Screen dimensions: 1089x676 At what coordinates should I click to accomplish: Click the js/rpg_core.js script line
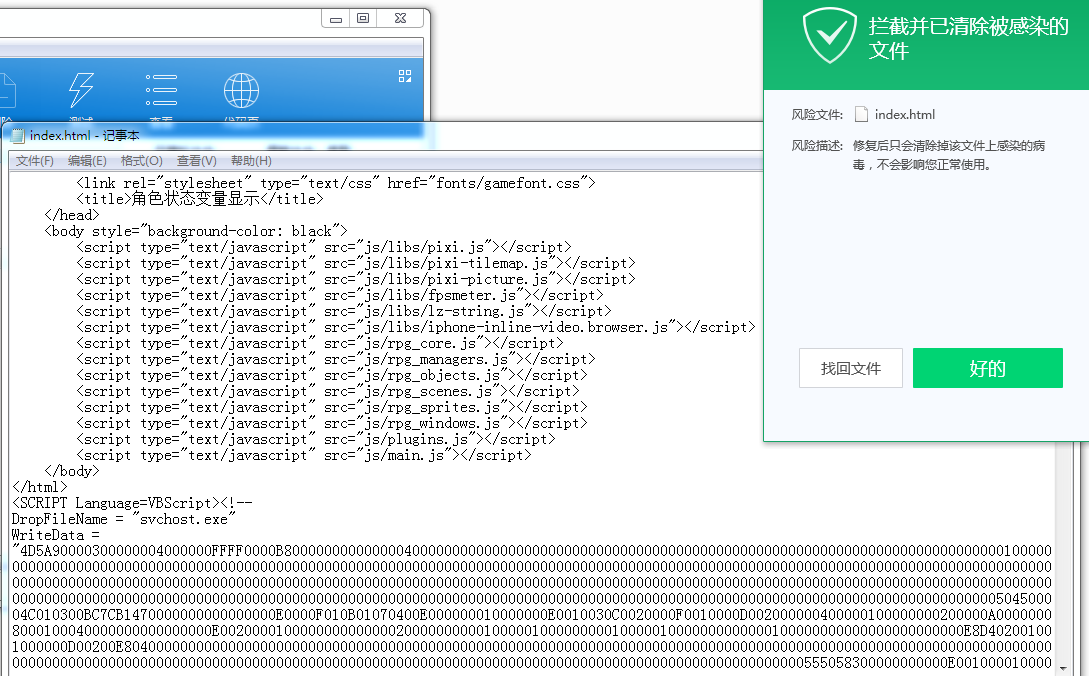(x=319, y=343)
